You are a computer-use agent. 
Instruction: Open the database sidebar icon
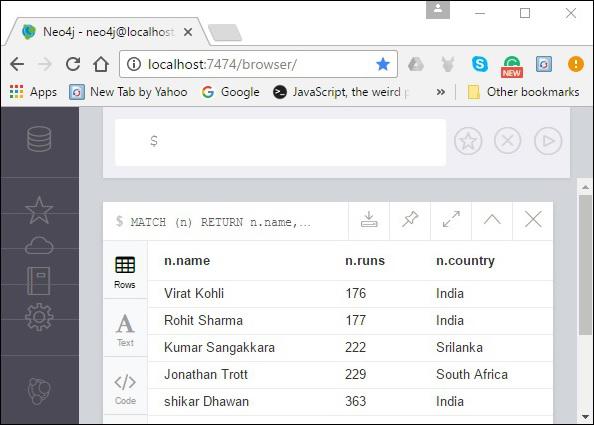[39, 139]
